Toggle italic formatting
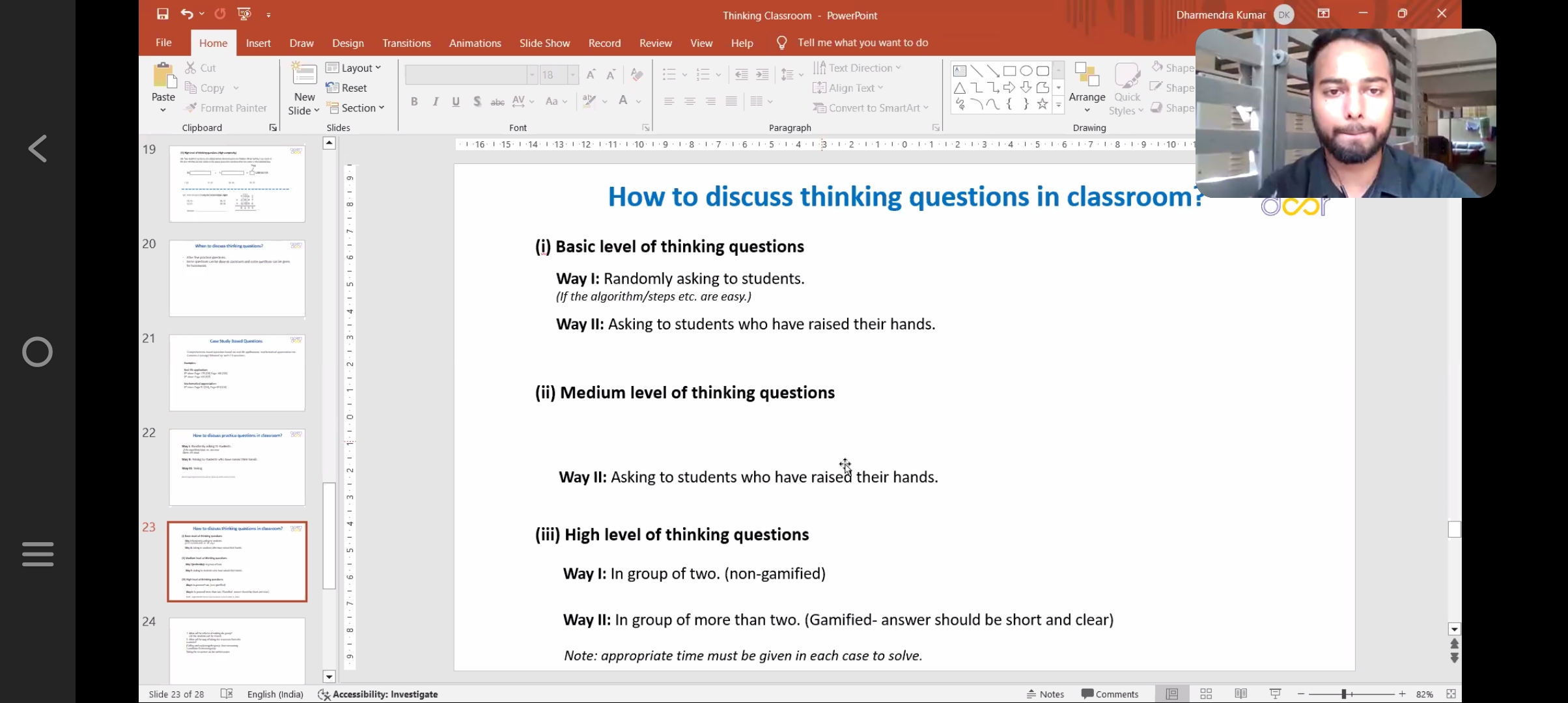This screenshot has height=703, width=1568. [x=436, y=102]
